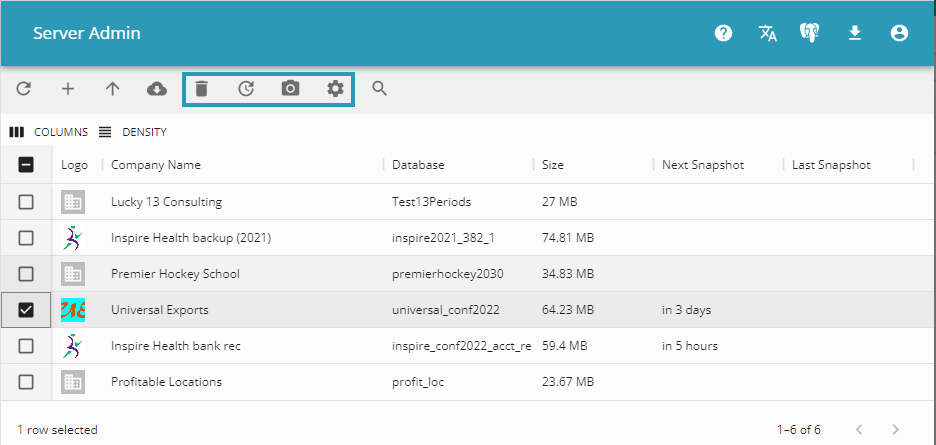Open the Density options menu
This screenshot has width=936, height=445.
[x=133, y=132]
